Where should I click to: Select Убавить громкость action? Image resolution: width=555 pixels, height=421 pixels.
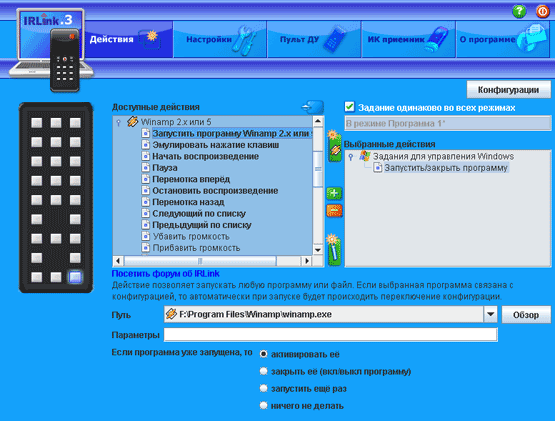pos(191,236)
